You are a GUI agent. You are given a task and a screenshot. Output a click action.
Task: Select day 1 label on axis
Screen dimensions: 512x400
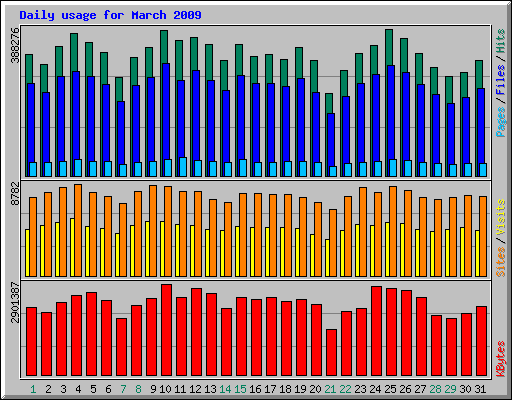pyautogui.click(x=33, y=389)
